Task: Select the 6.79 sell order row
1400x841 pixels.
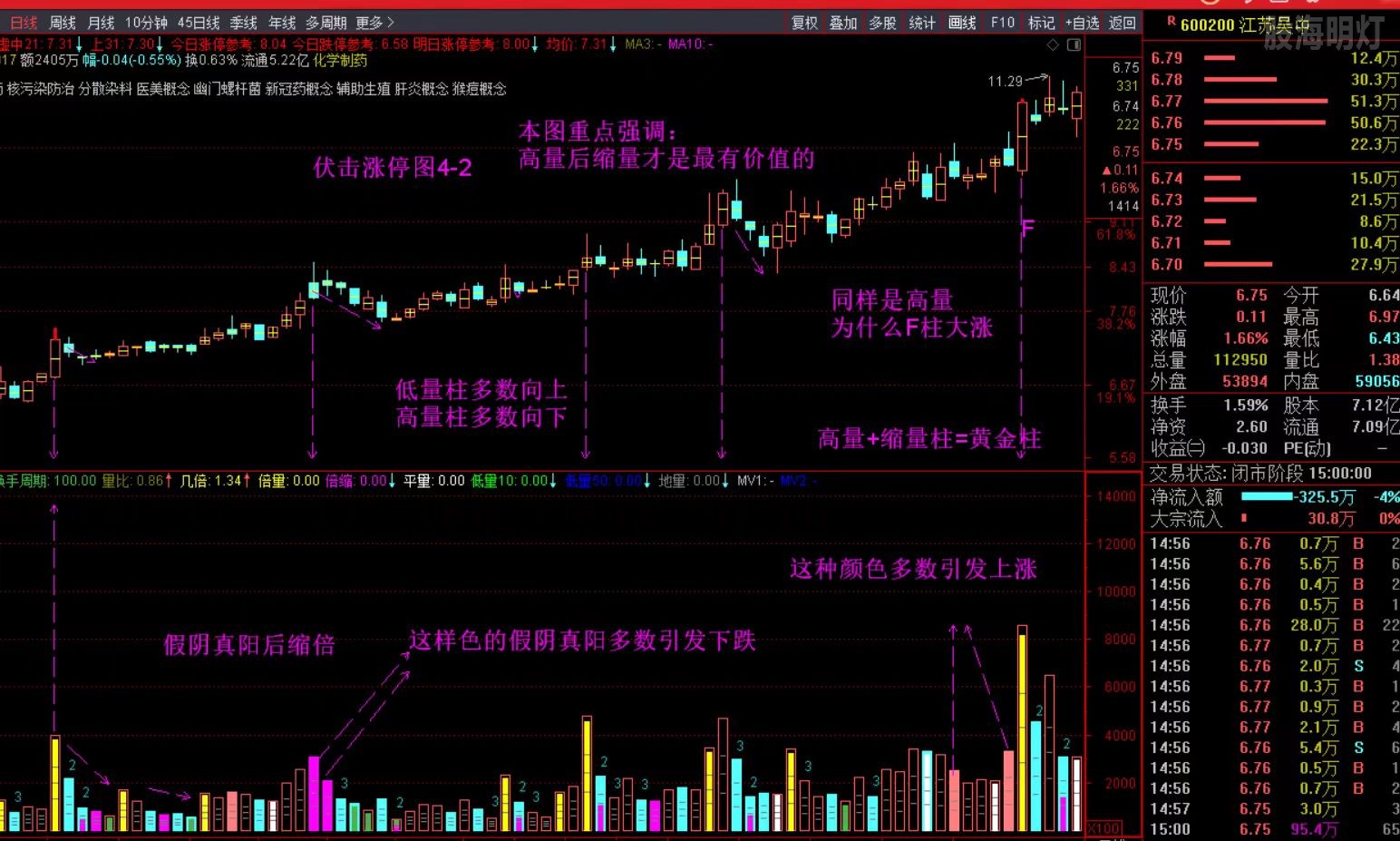Action: point(1272,58)
